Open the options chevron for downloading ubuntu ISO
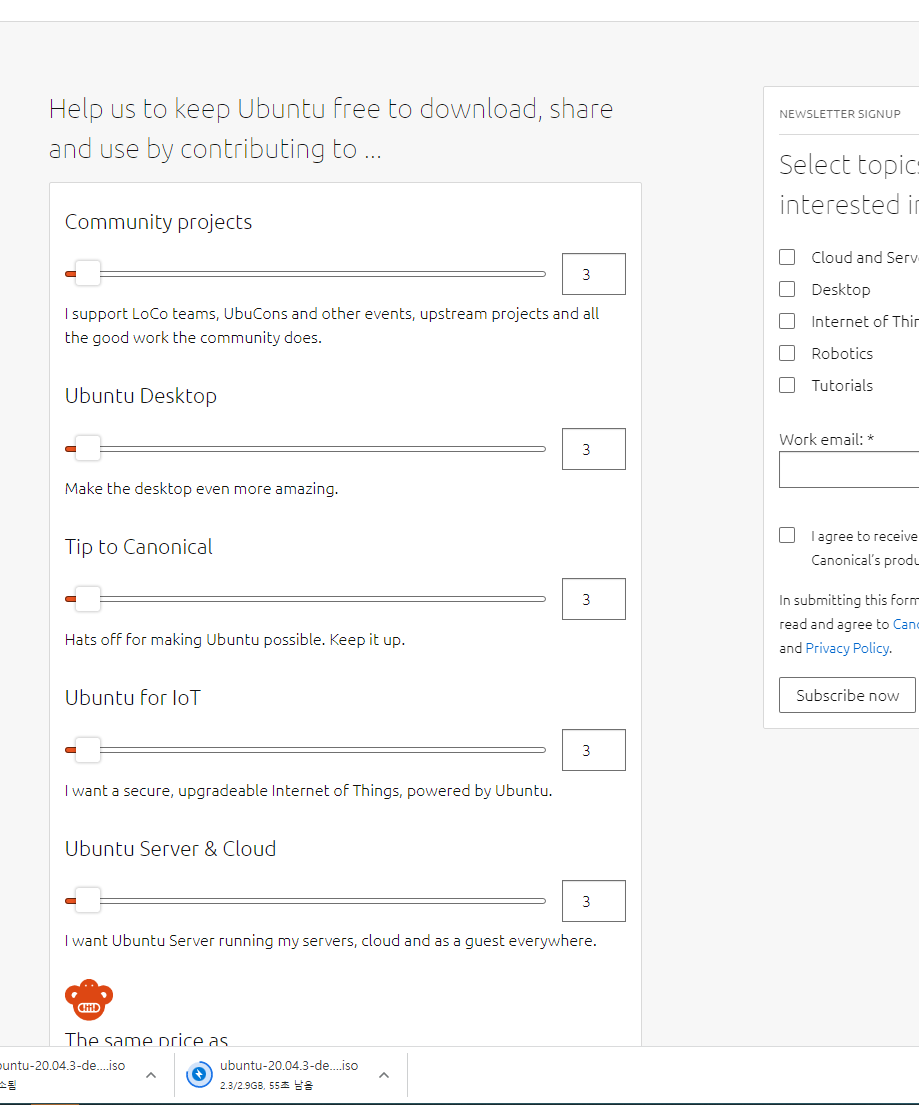This screenshot has width=919, height=1105. [384, 1075]
